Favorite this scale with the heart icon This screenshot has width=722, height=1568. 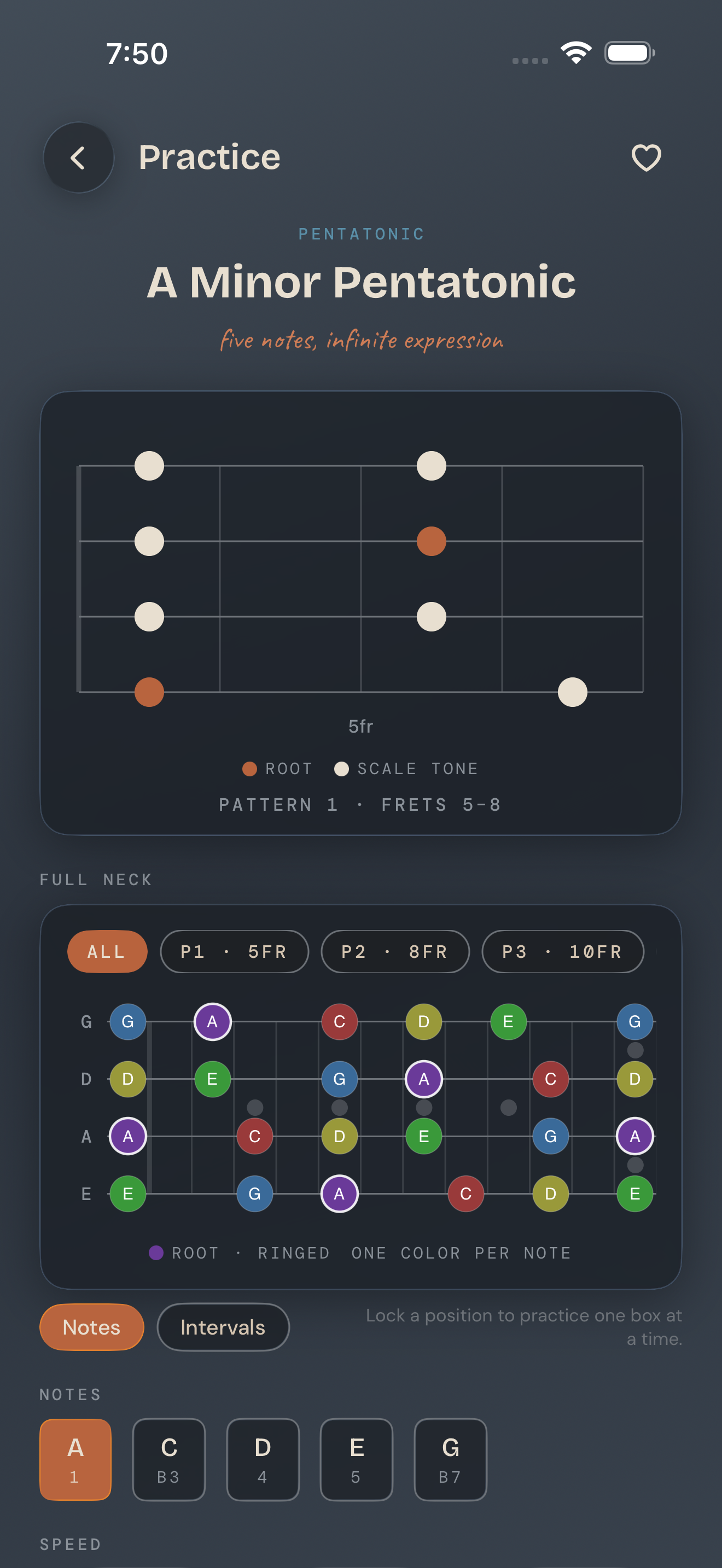pyautogui.click(x=646, y=157)
